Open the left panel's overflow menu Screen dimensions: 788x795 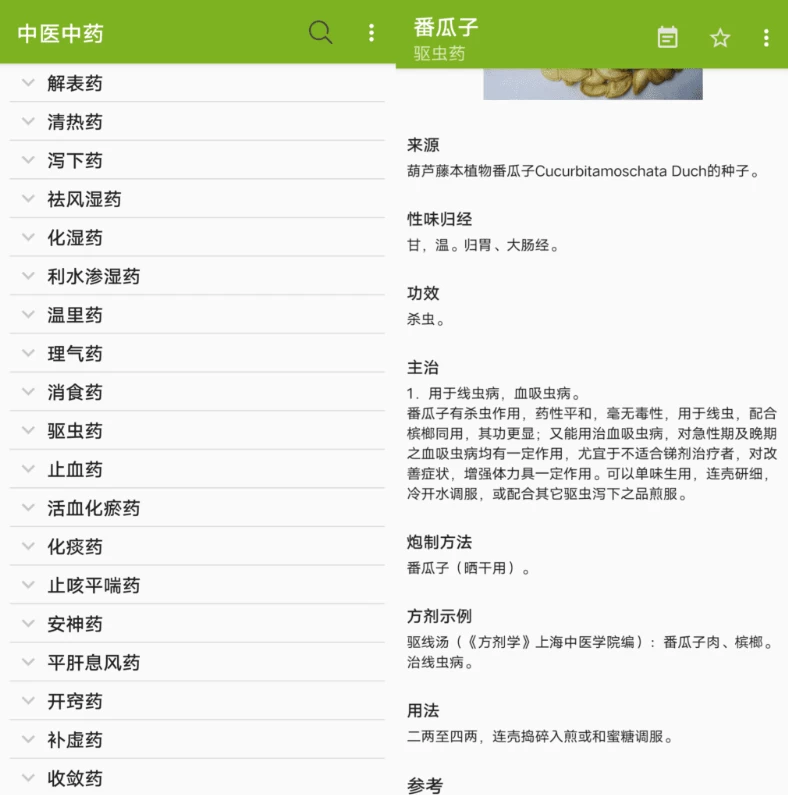pyautogui.click(x=371, y=33)
